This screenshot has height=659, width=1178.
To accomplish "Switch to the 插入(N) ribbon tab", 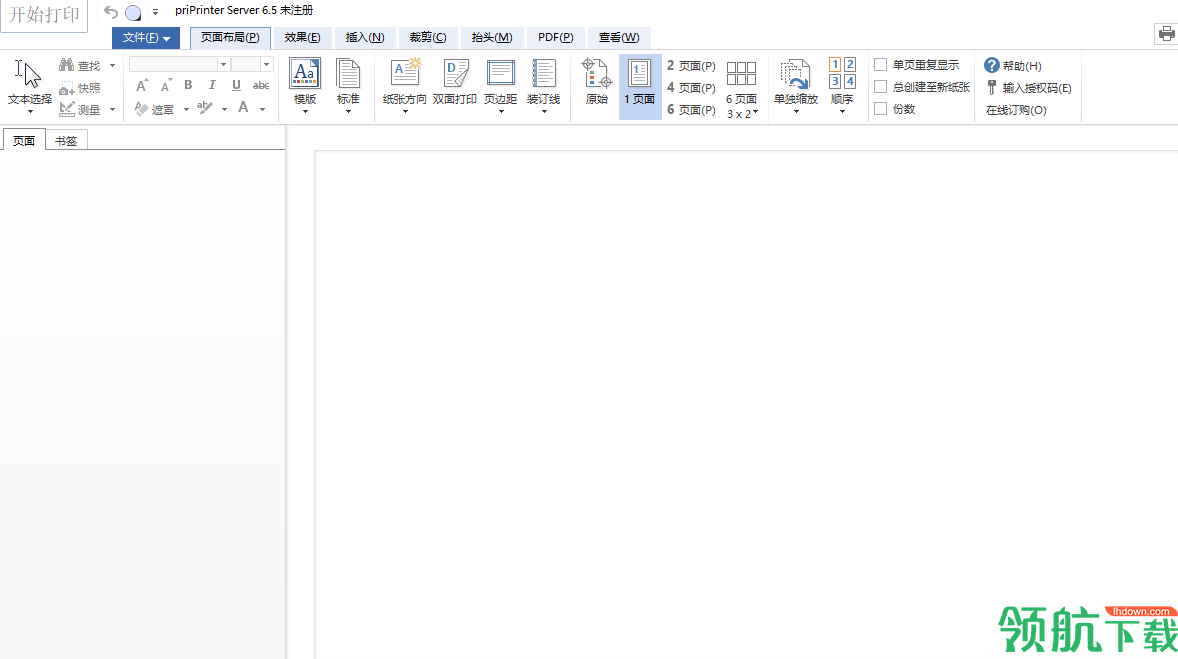I will [364, 38].
